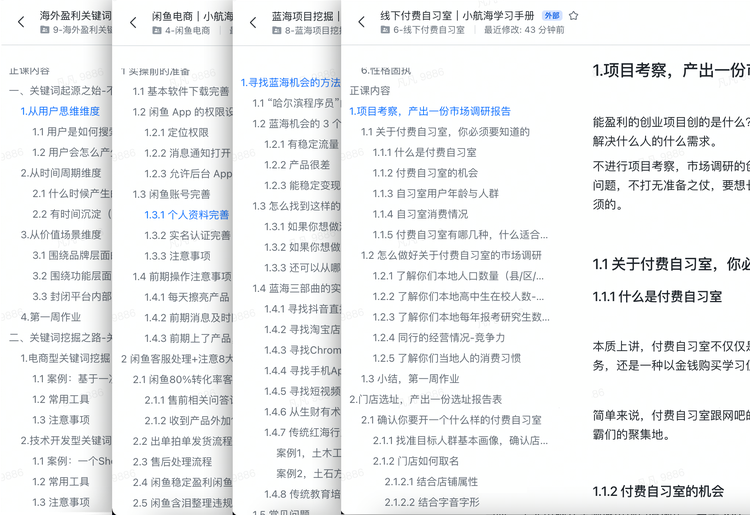Open 1.3.3 注意事项 in 闲鱼电商 outline
The height and width of the screenshot is (515, 750).
point(177,256)
